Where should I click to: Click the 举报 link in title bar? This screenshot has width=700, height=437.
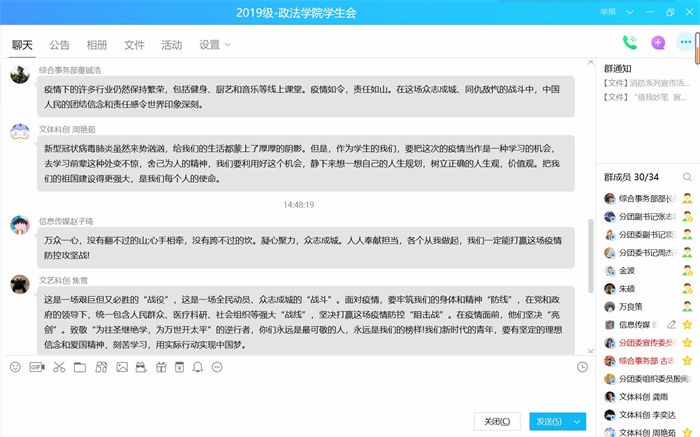(608, 12)
